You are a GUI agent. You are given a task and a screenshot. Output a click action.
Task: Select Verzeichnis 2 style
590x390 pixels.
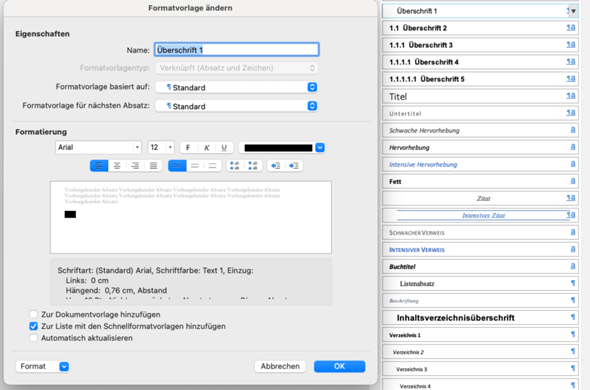[x=480, y=352]
